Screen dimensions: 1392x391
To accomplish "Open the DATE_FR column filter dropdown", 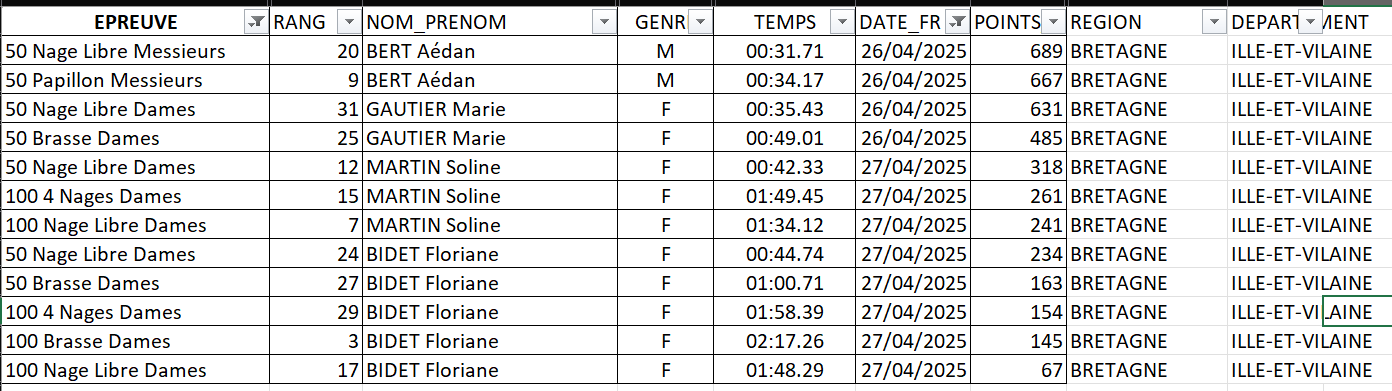I will (x=958, y=22).
